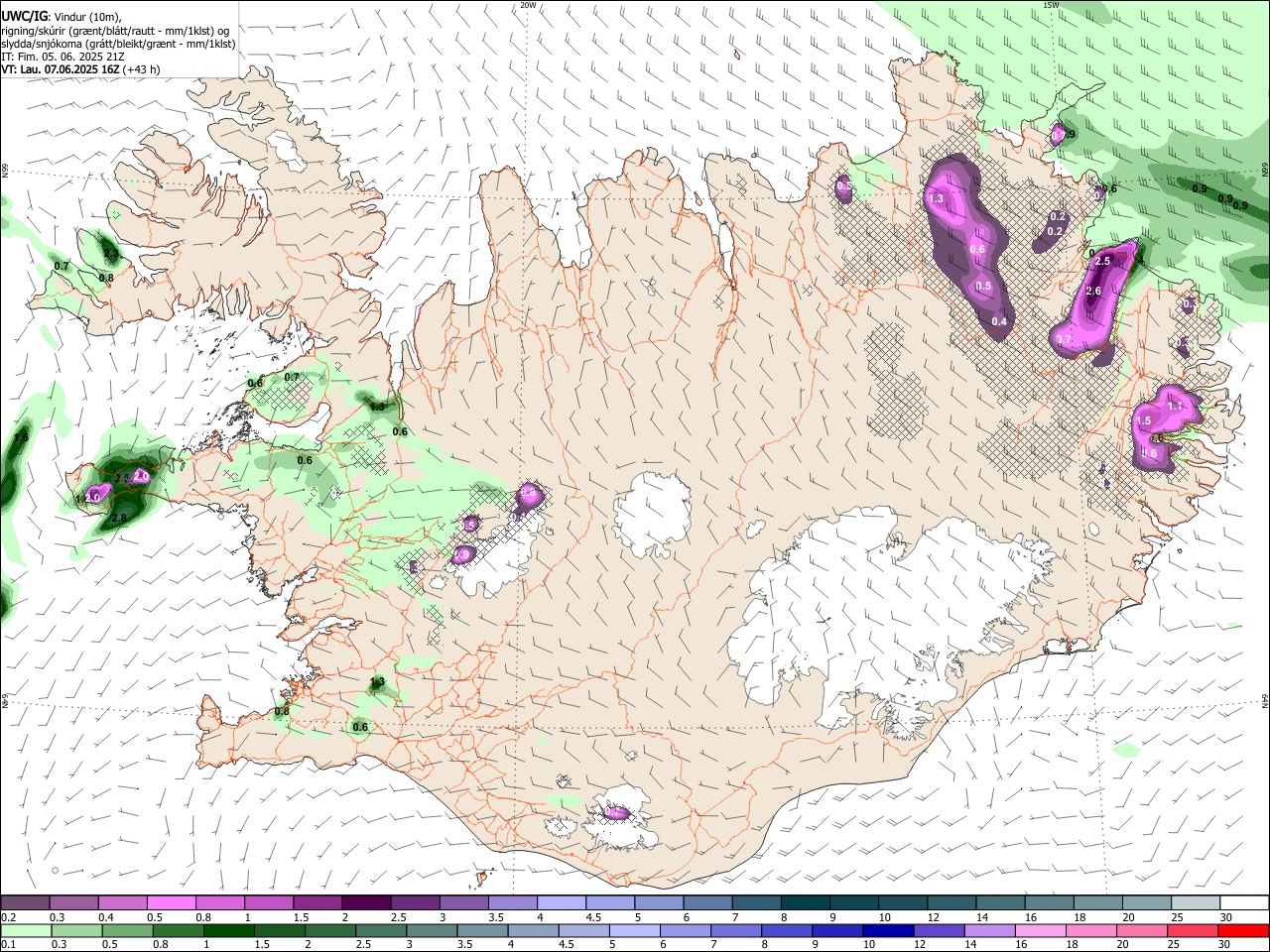
Task: Click upper legend swatch labeled 16
Action: (x=1050, y=903)
